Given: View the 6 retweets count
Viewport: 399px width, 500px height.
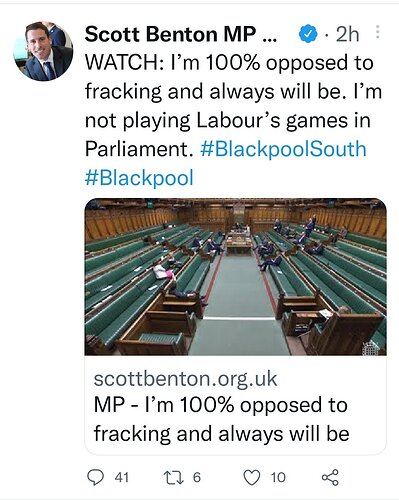Looking at the screenshot, I should 197,477.
